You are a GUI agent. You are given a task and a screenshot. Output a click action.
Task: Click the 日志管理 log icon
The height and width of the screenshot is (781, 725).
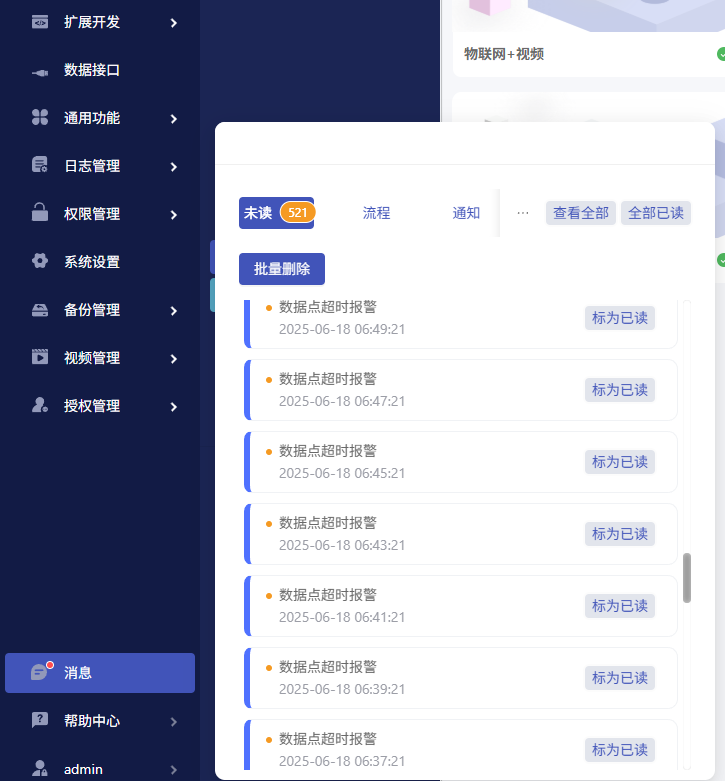(x=40, y=165)
